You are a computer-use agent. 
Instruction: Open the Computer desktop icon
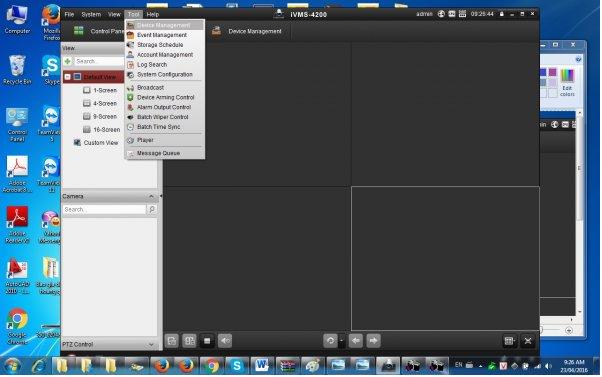pos(17,20)
